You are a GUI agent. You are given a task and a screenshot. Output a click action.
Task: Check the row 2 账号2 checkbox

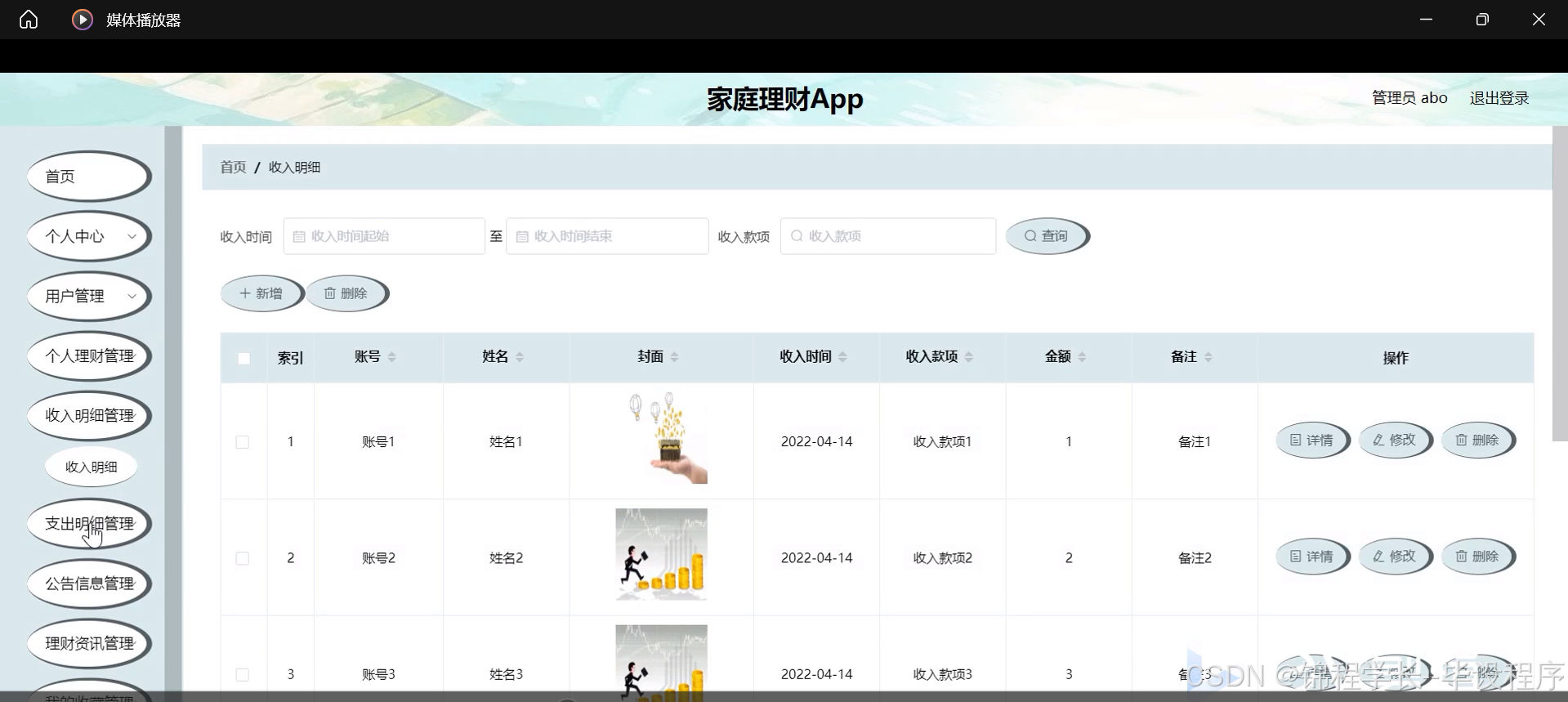tap(243, 558)
